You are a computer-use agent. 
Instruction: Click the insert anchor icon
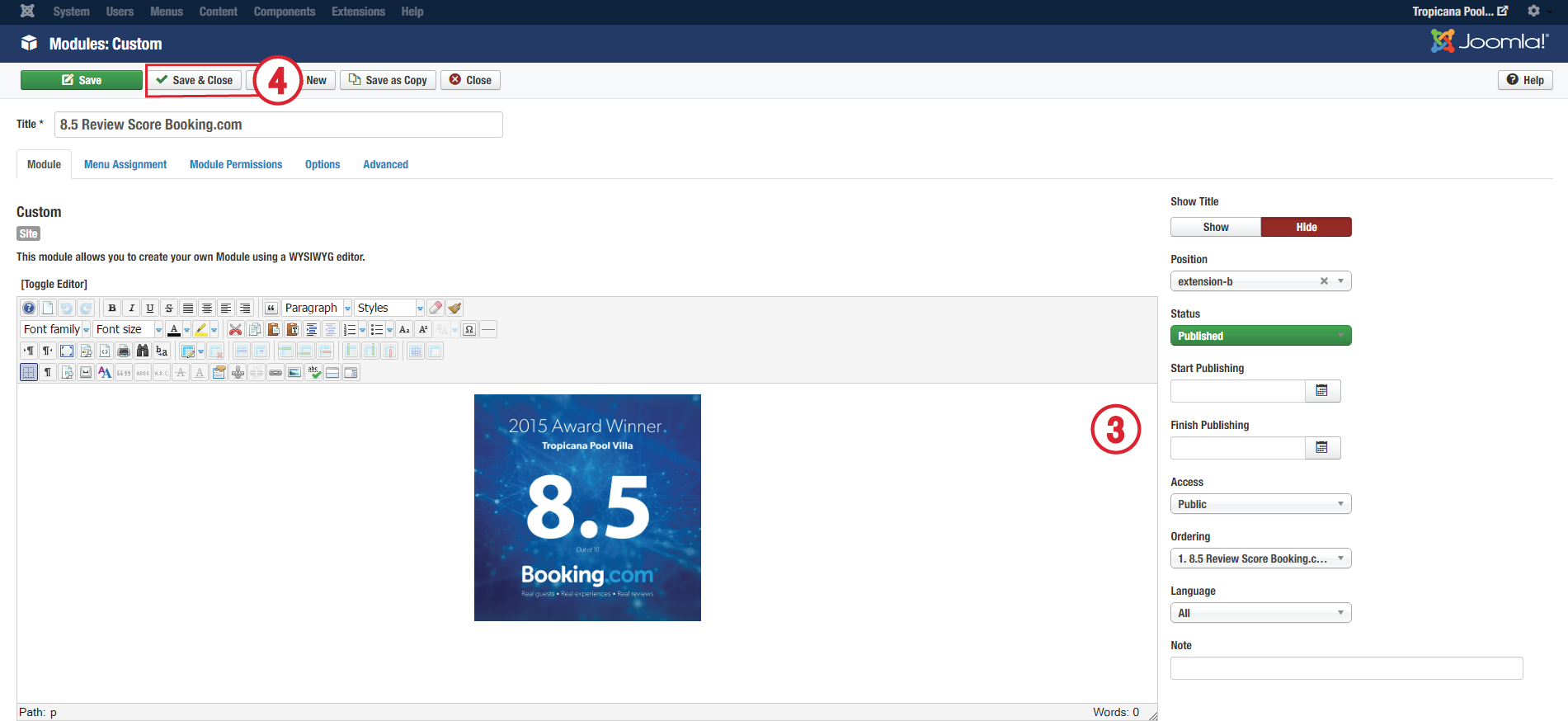coord(238,372)
